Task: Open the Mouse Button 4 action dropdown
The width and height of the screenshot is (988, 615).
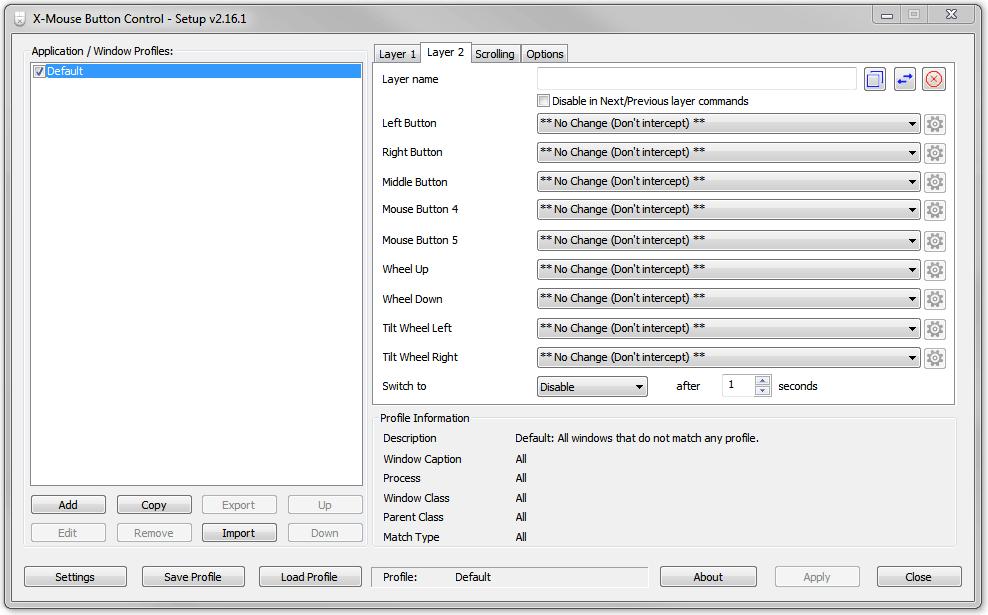Action: click(x=728, y=209)
